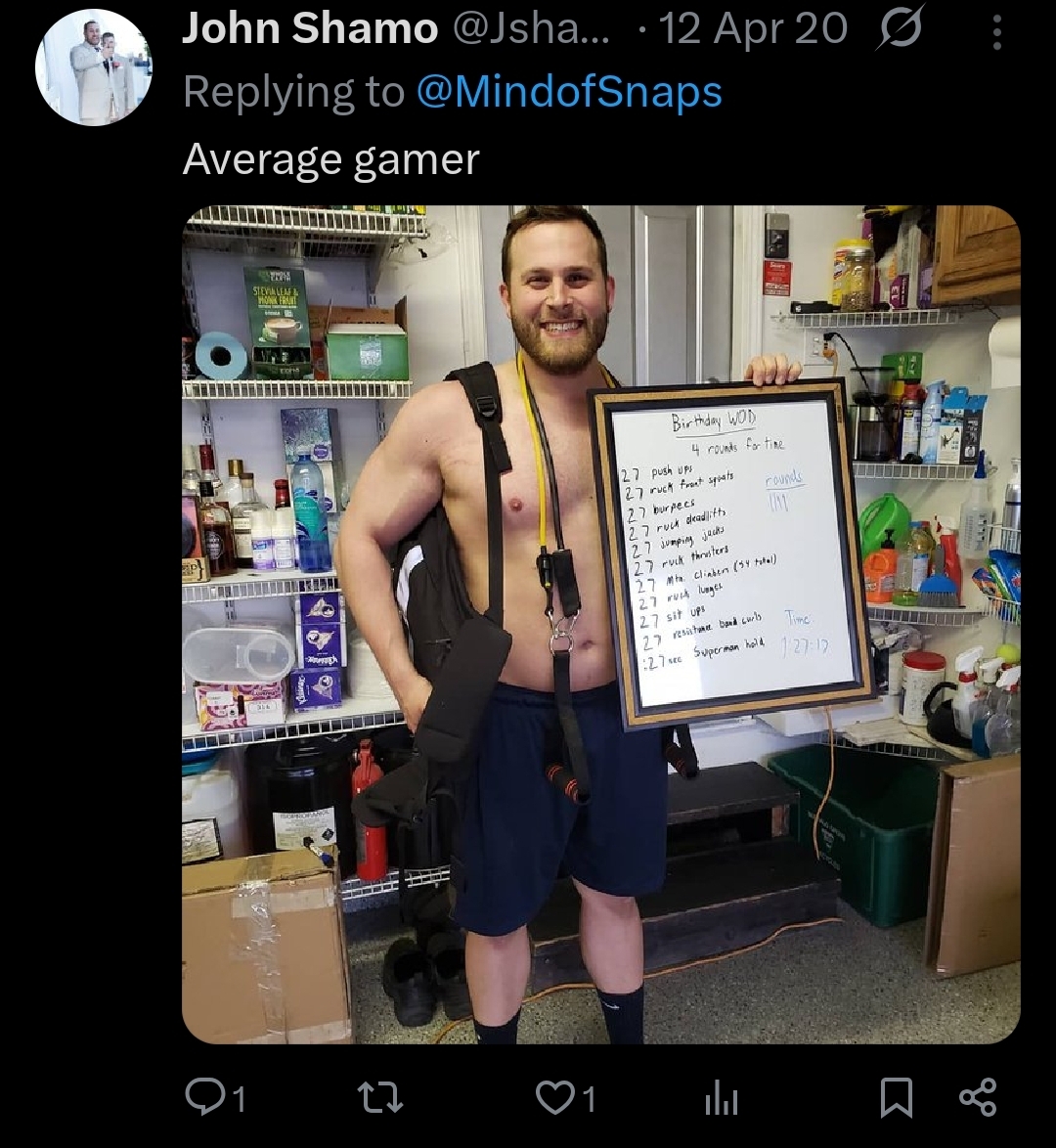Click the John Shamo display name
The width and height of the screenshot is (1056, 1148).
point(310,29)
